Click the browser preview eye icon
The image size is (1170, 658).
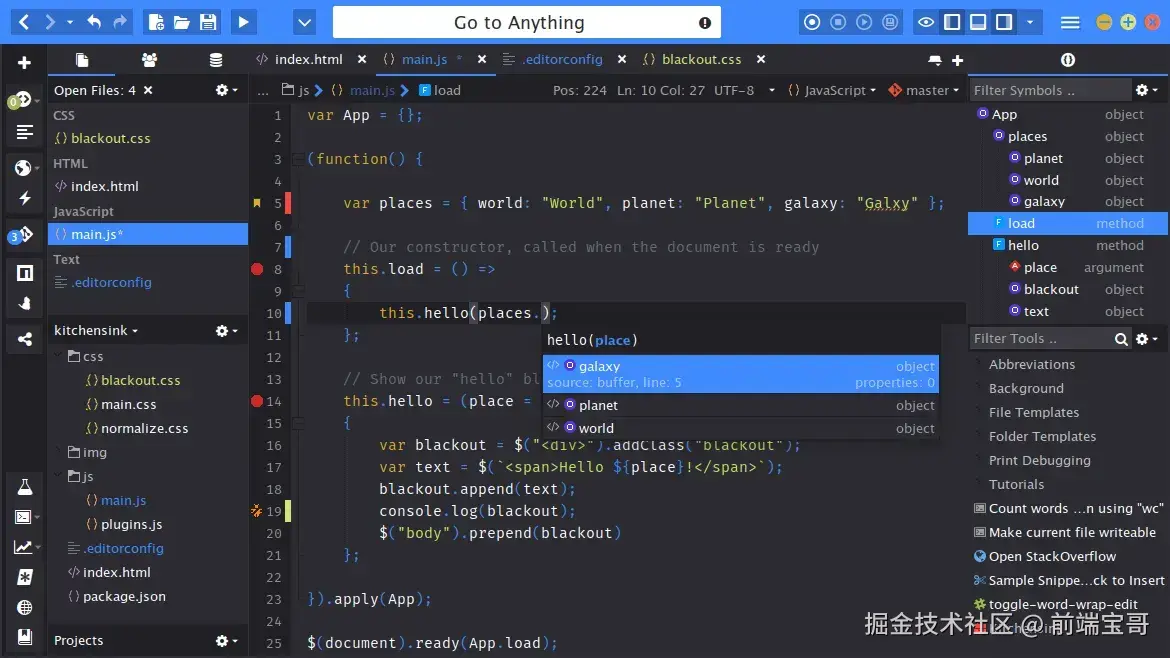[x=926, y=22]
